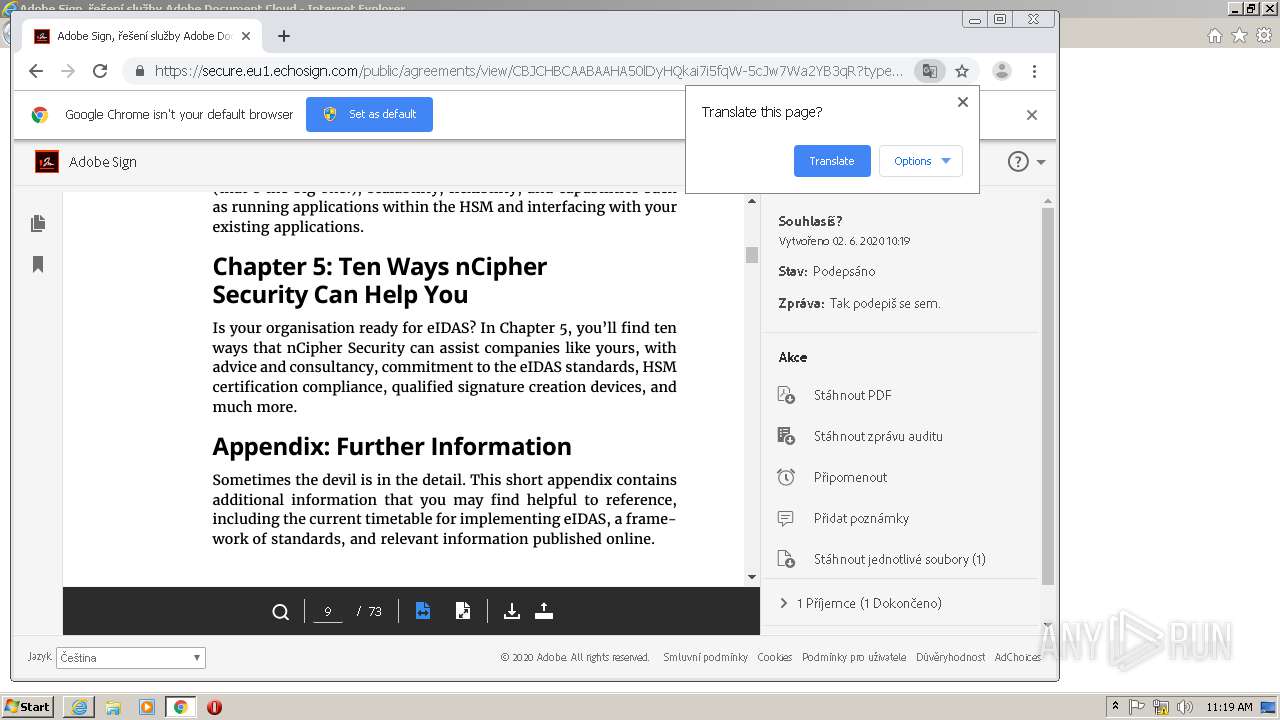This screenshot has width=1280, height=720.
Task: Go back to previous page
Action: tap(36, 71)
